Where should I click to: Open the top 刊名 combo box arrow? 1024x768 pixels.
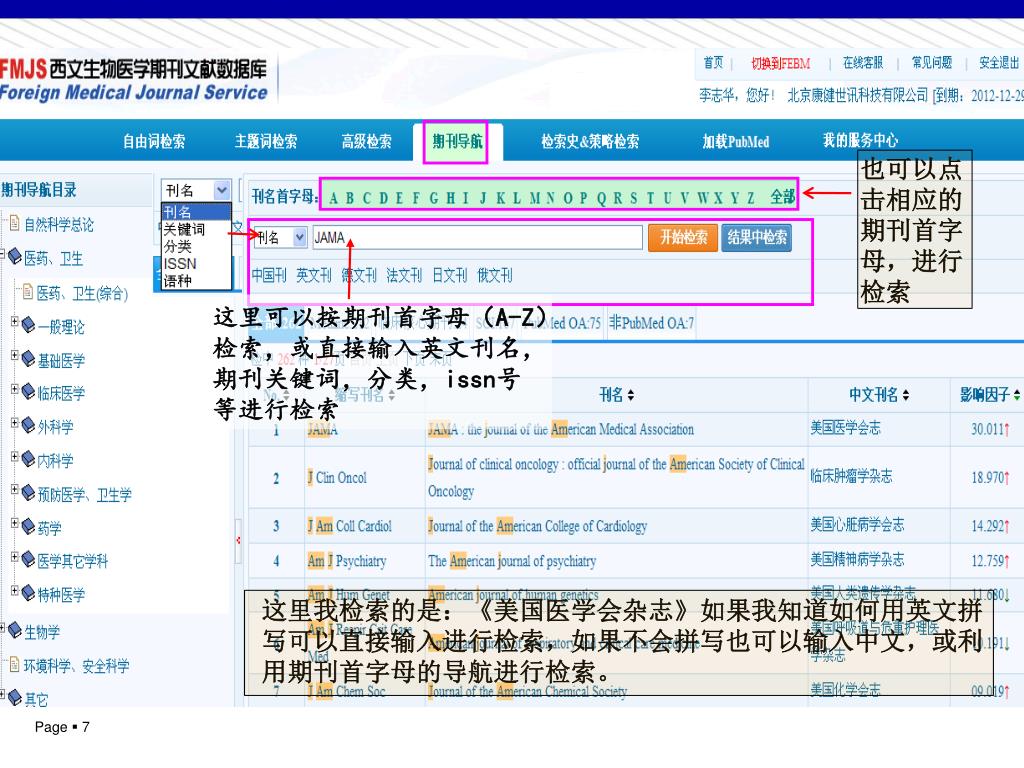pos(222,190)
